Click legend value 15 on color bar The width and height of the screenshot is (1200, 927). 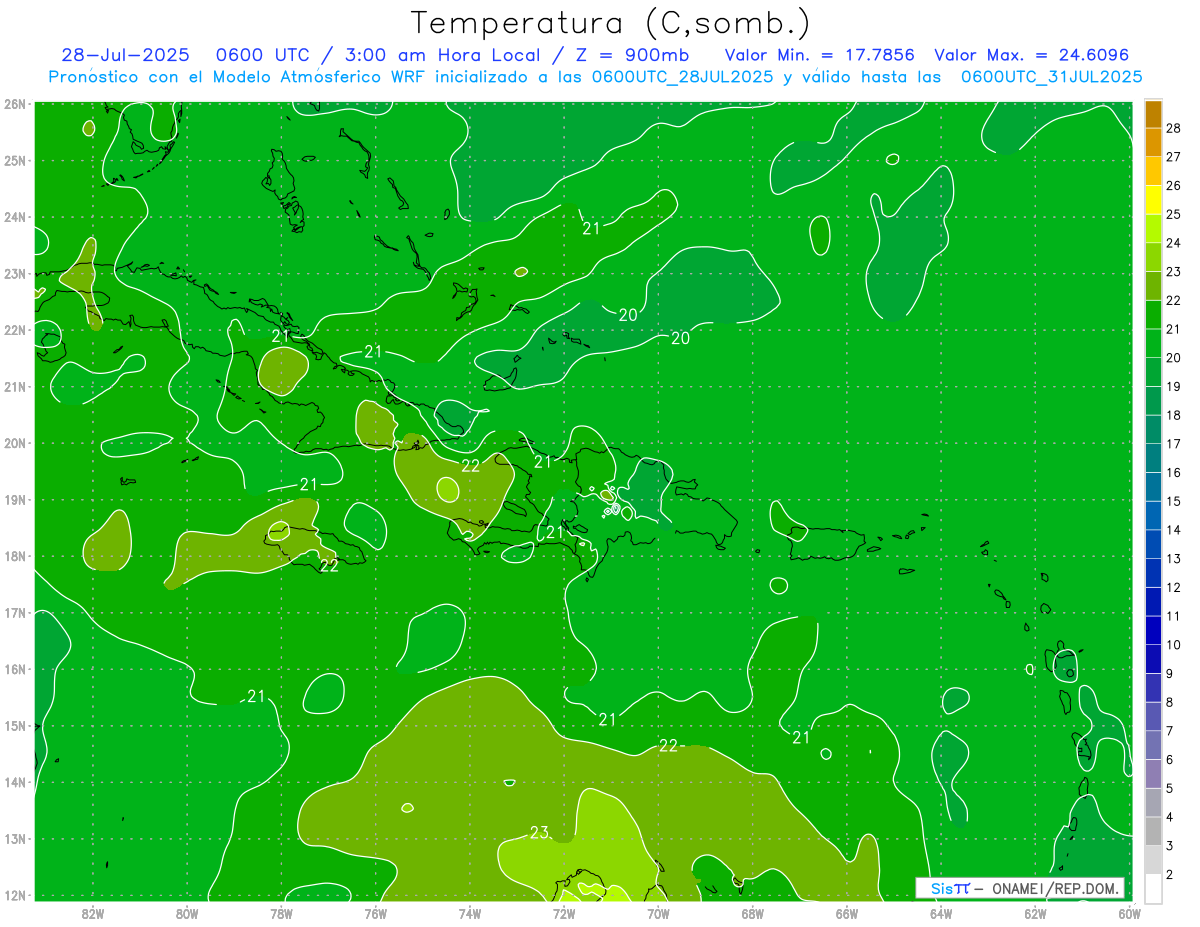1174,502
